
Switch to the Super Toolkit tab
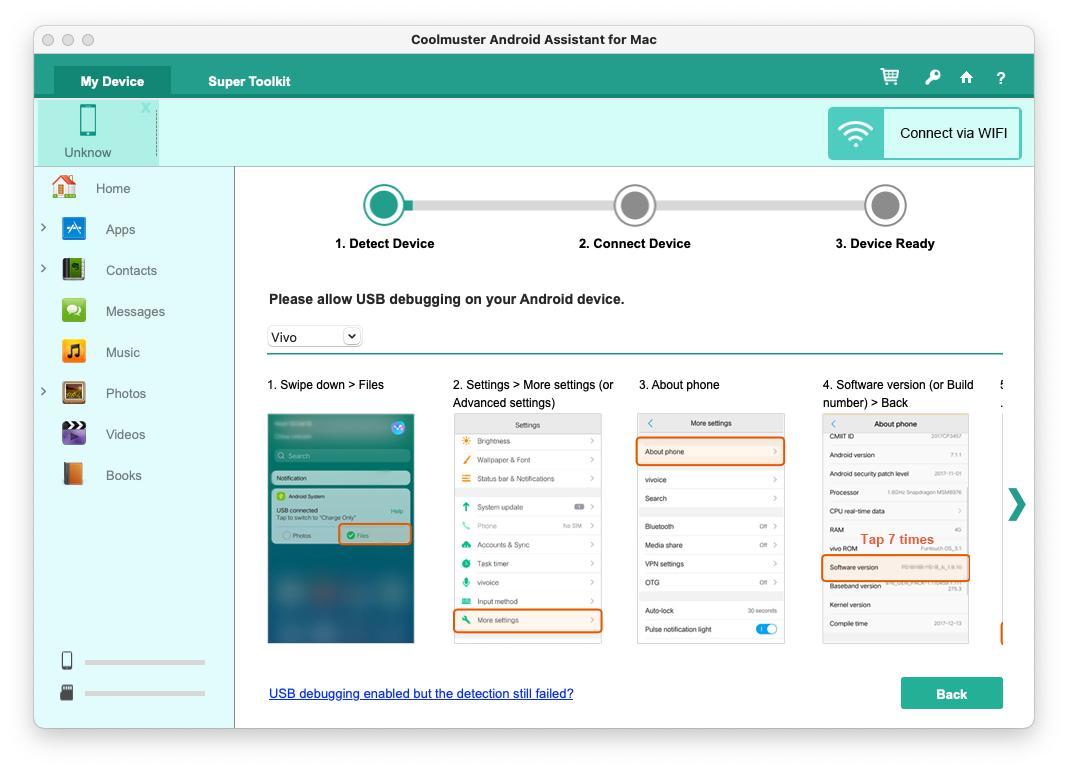pos(249,81)
